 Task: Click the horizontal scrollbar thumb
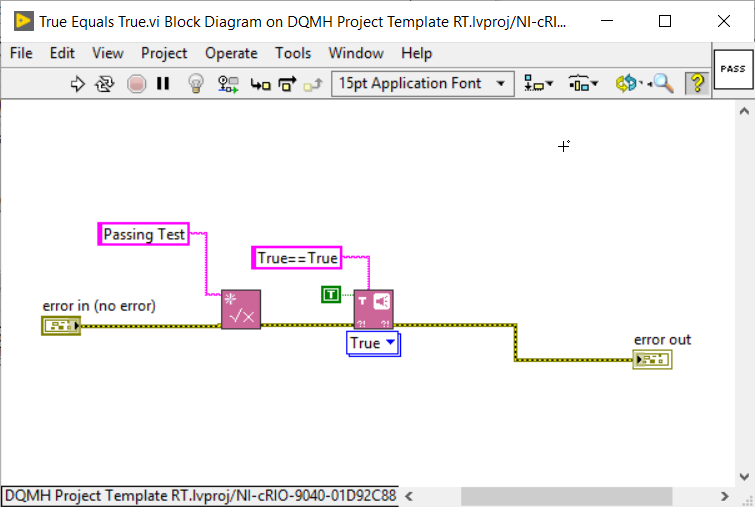[567, 496]
